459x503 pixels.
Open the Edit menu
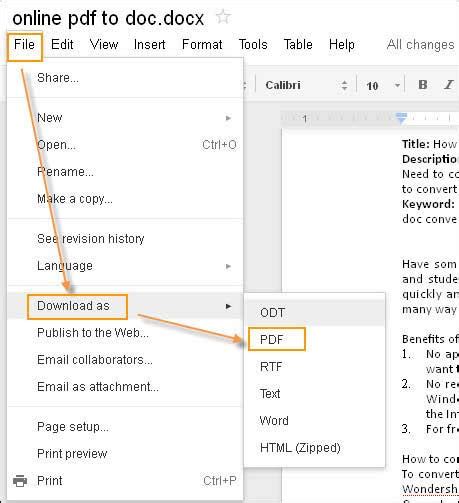pos(62,45)
